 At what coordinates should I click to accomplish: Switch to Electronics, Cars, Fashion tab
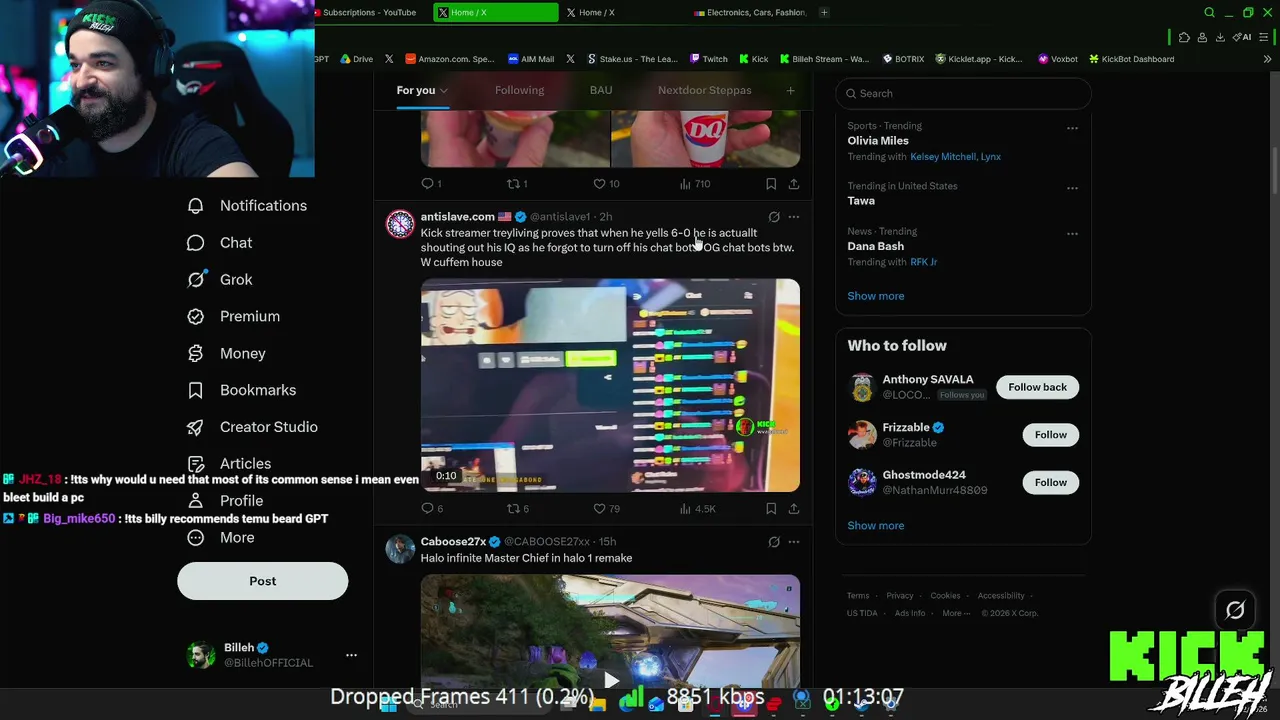coord(751,13)
